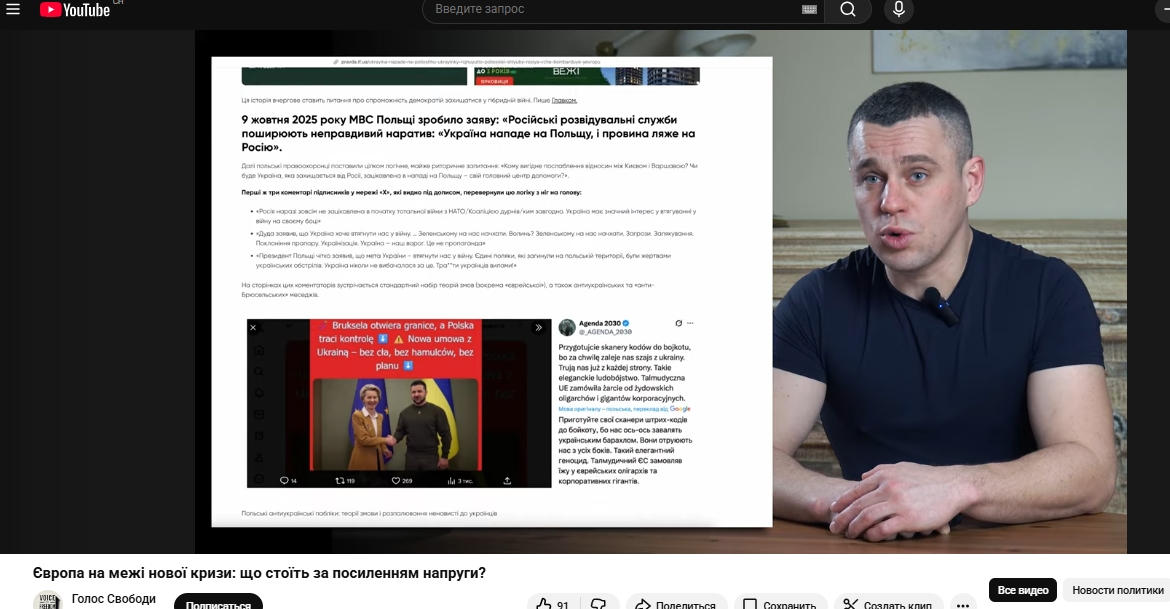Select the Все видео filter chip
This screenshot has width=1170, height=609.
tap(1022, 590)
